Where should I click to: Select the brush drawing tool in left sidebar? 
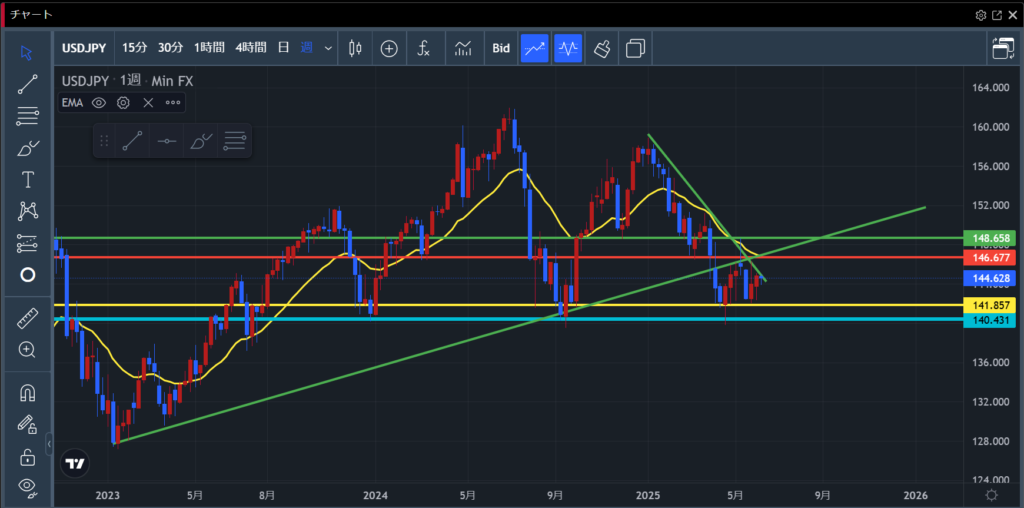pos(27,148)
